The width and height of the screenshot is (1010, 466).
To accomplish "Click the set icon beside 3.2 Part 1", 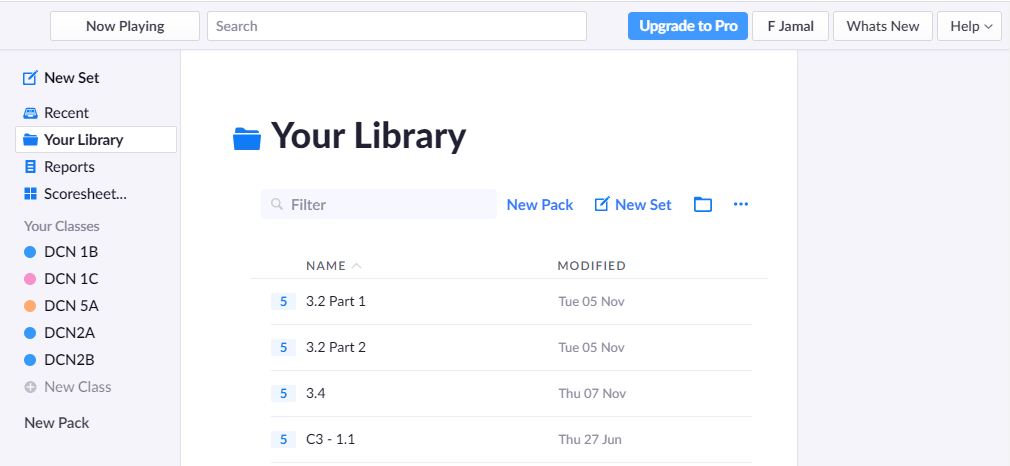I will (283, 301).
